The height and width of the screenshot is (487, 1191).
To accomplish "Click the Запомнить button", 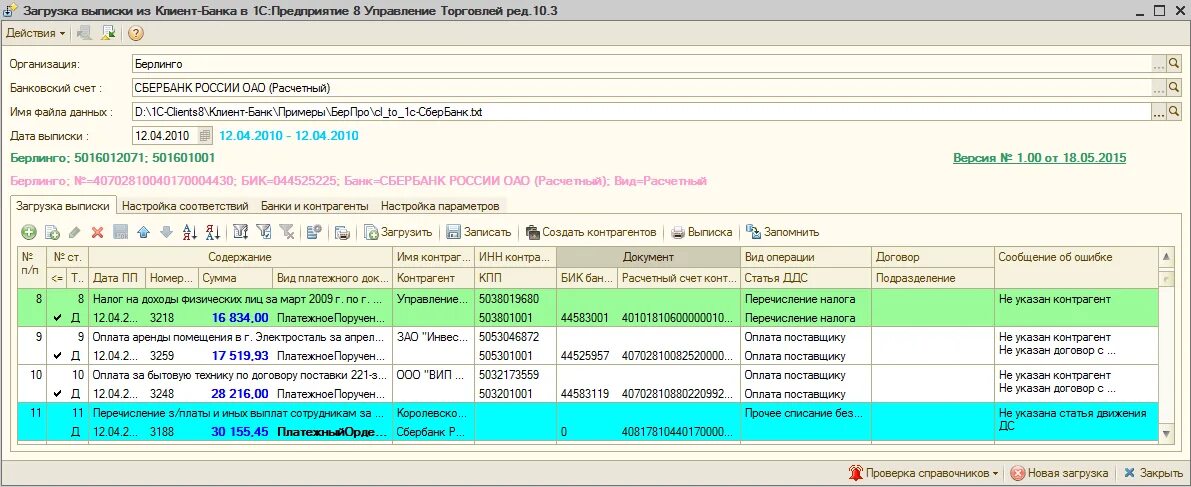I will coord(782,232).
